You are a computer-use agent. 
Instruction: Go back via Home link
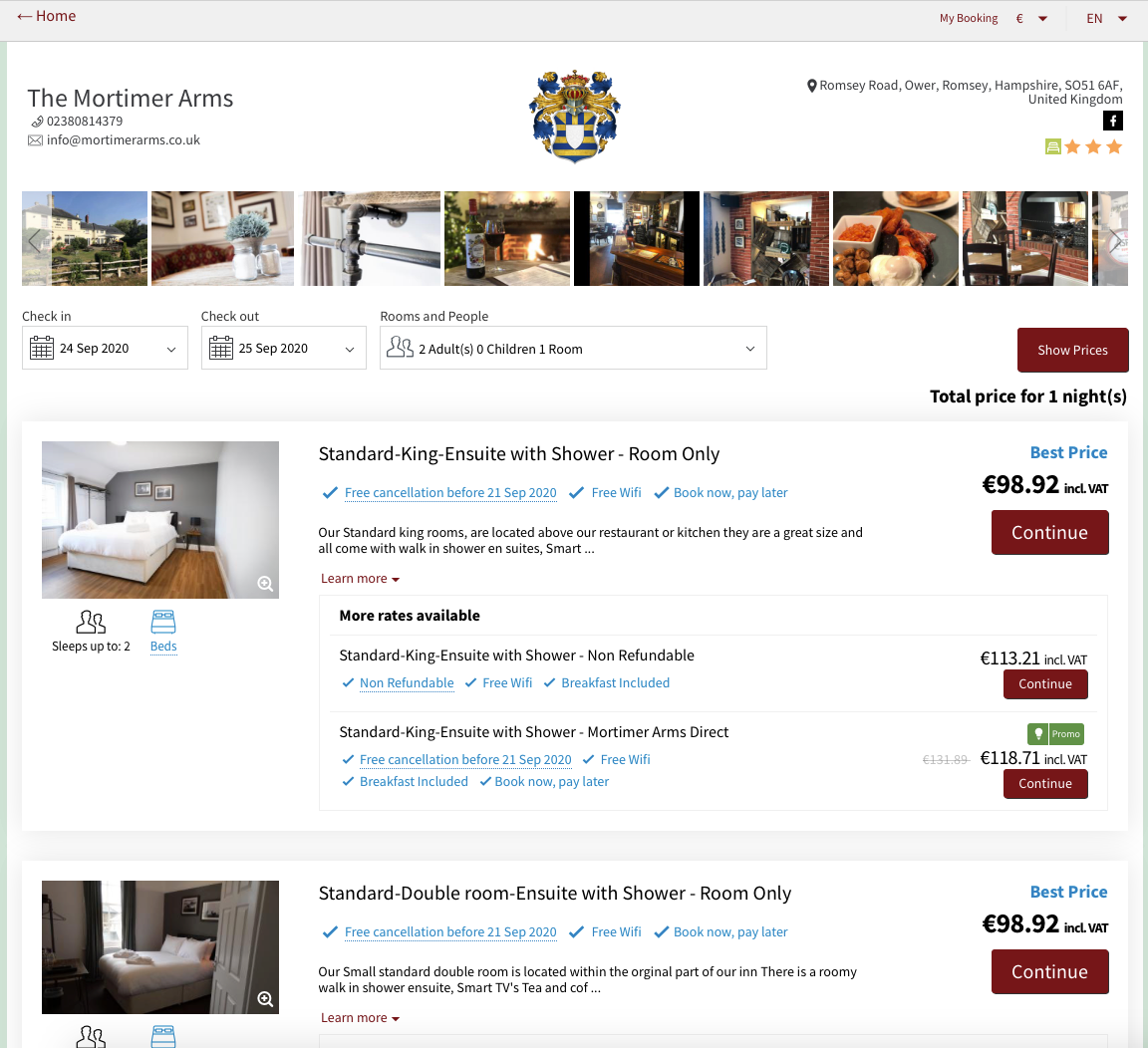47,16
